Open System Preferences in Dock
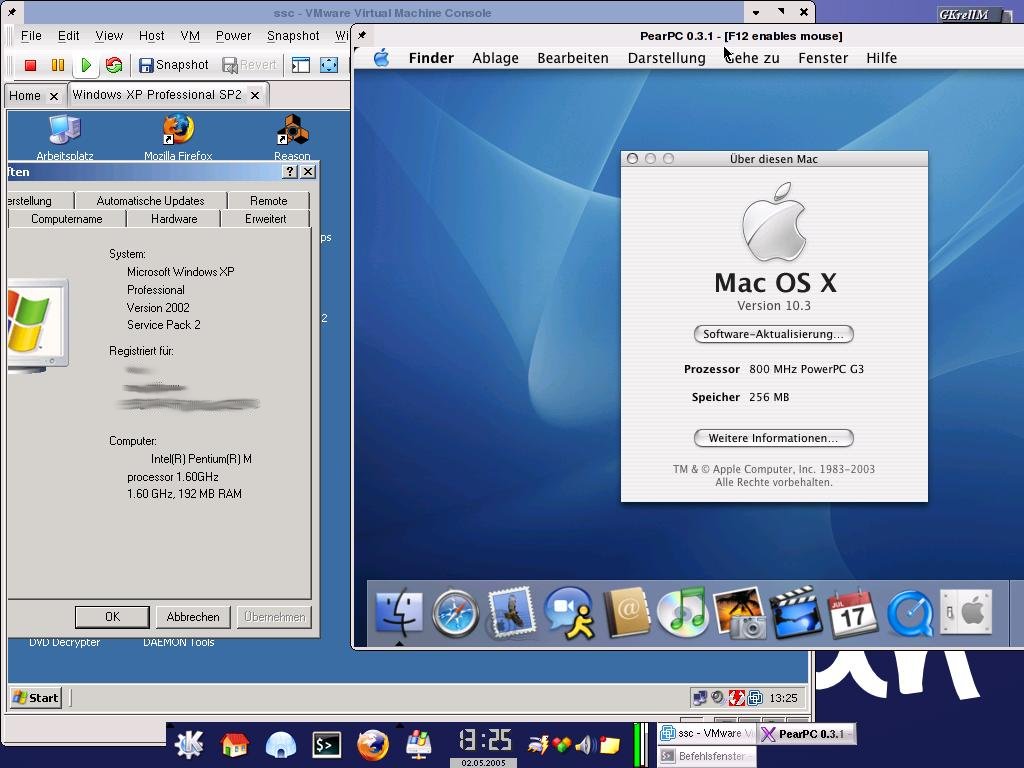Viewport: 1024px width, 768px height. click(x=966, y=613)
